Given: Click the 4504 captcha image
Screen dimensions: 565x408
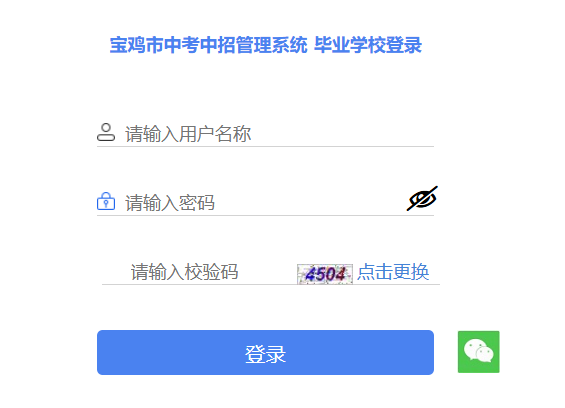Looking at the screenshot, I should point(325,274).
